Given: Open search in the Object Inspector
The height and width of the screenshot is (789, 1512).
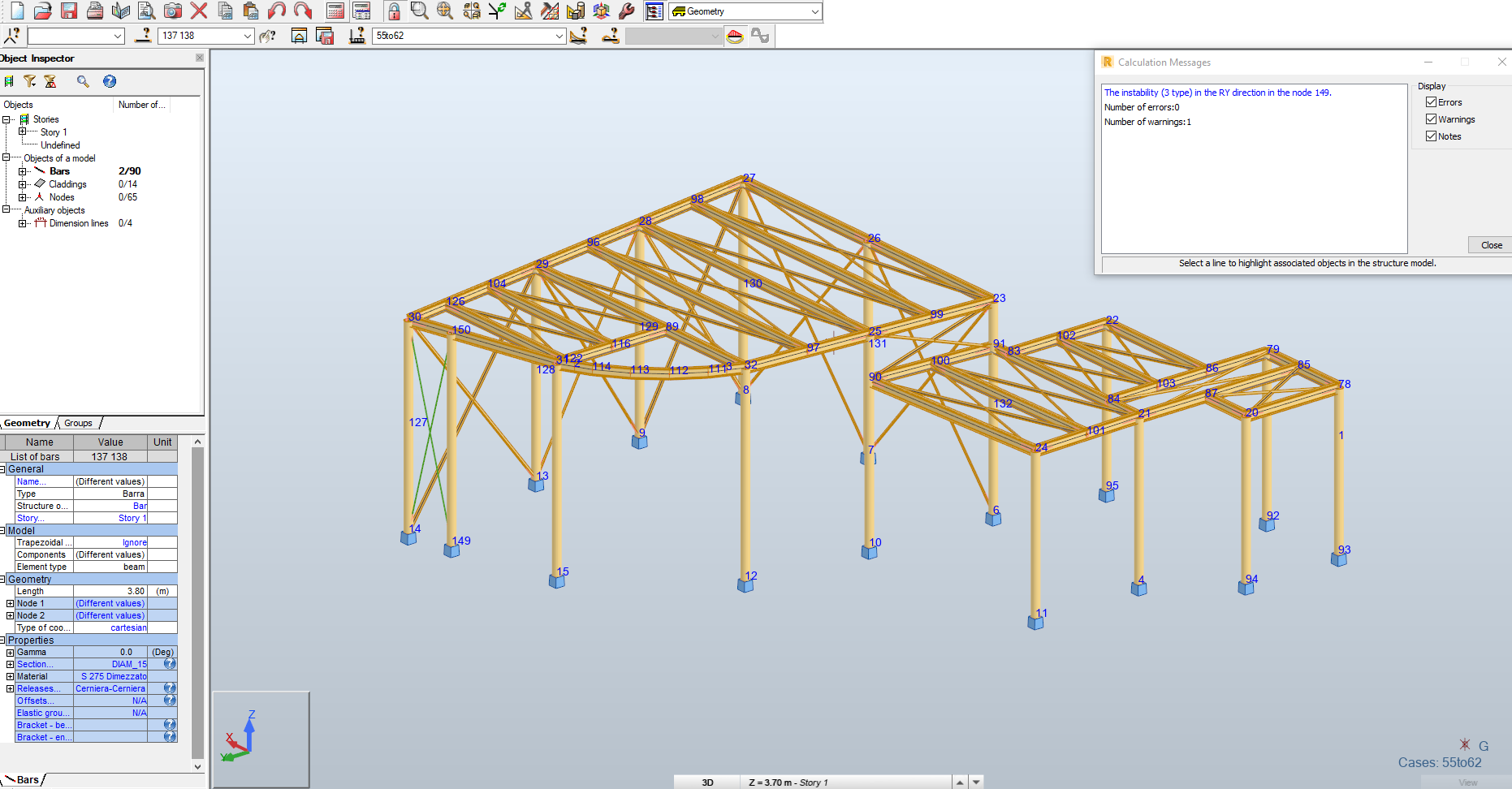Looking at the screenshot, I should (x=82, y=81).
